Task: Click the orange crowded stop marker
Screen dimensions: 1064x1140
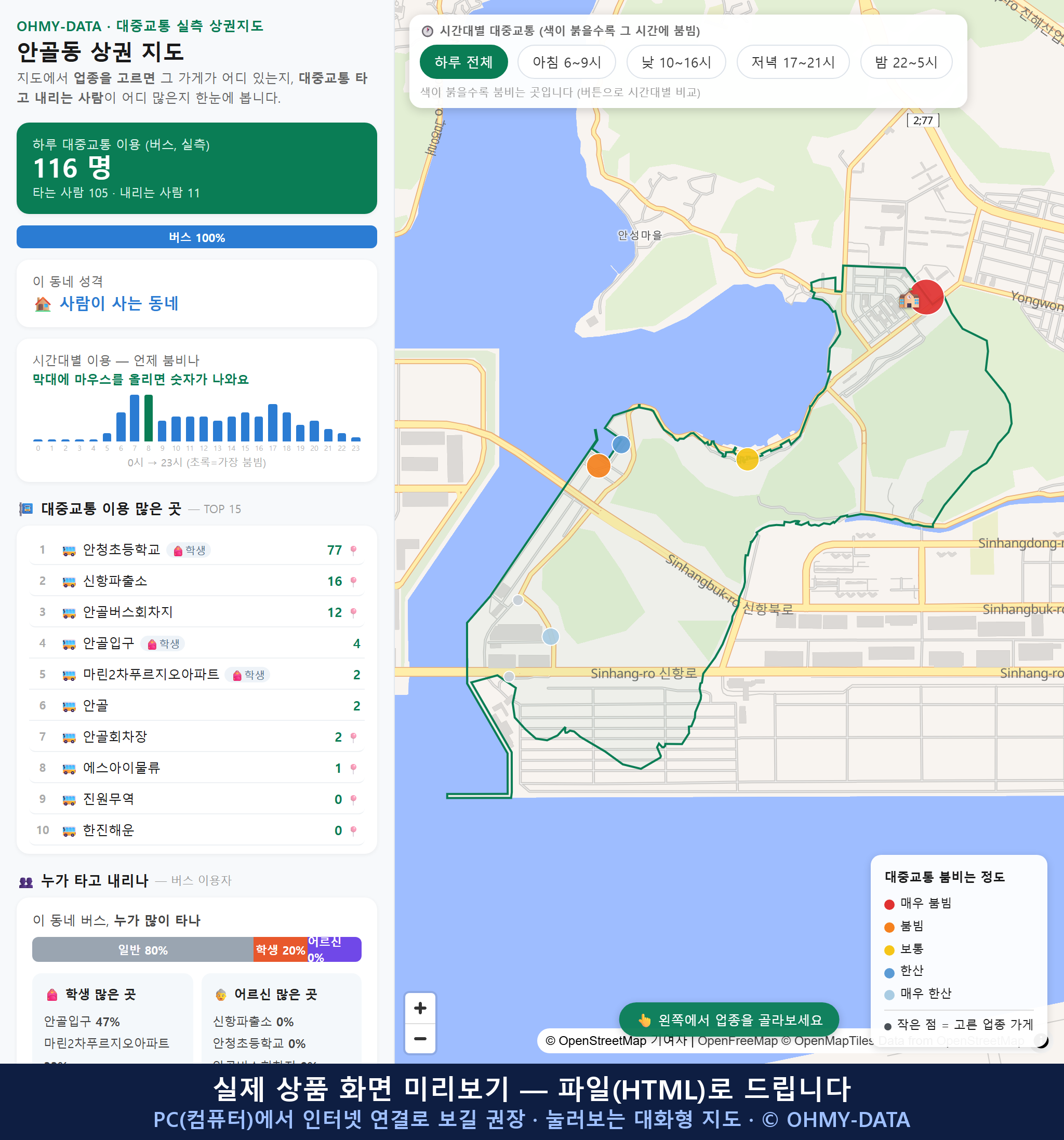Action: pyautogui.click(x=598, y=465)
